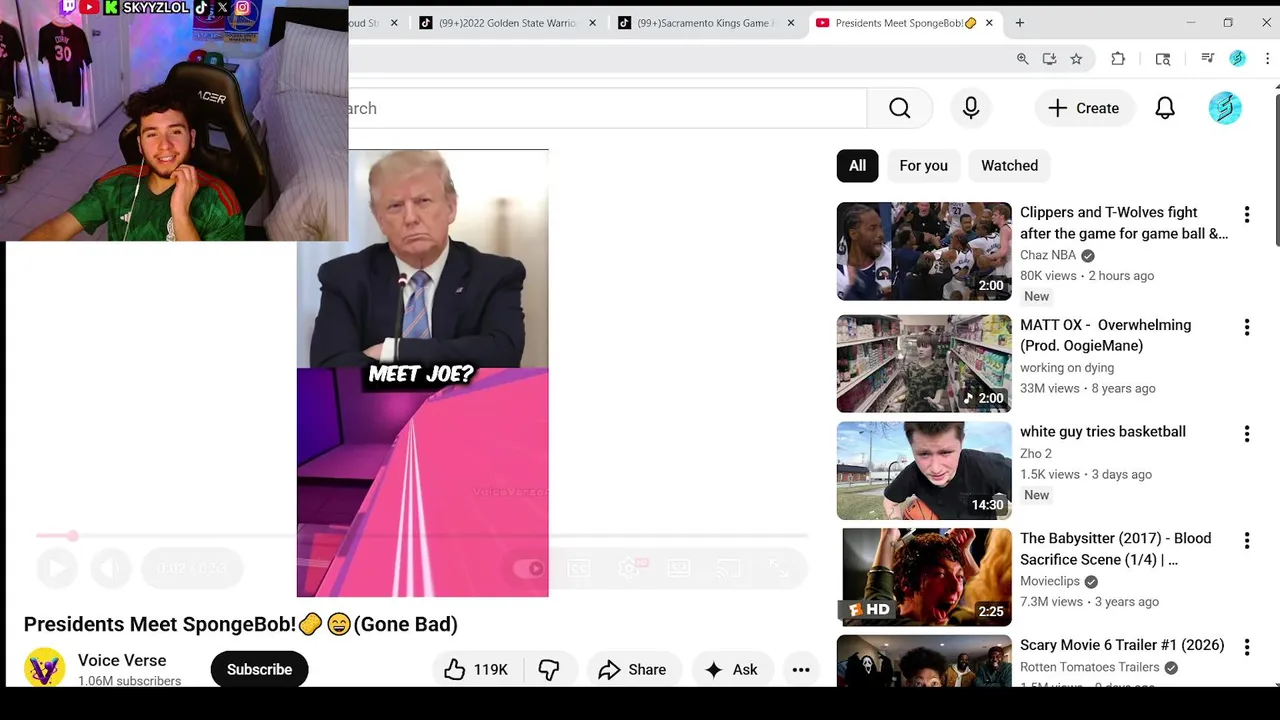Open Chrome three-dot menu
The image size is (1280, 720).
point(1267,59)
